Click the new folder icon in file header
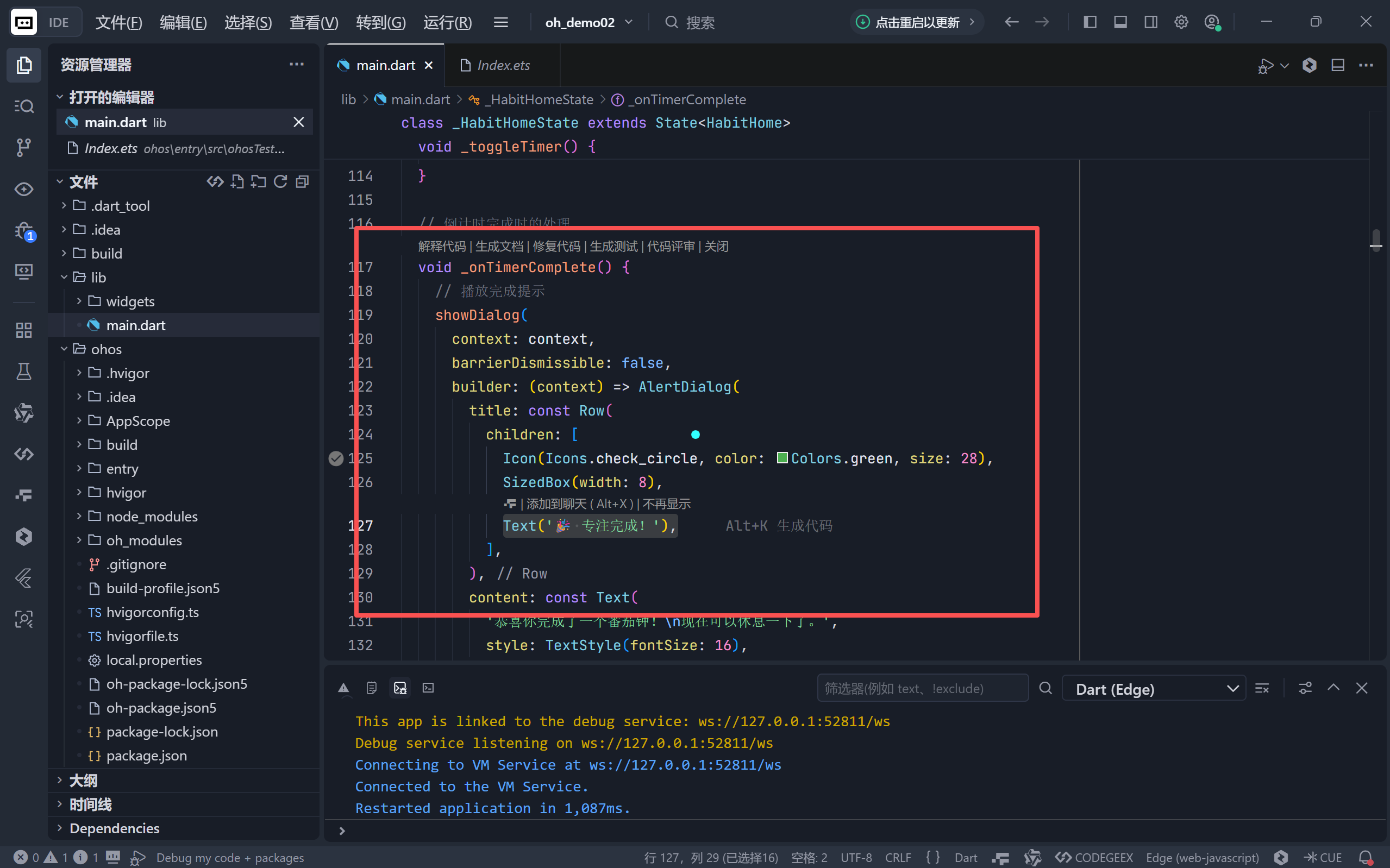This screenshot has width=1390, height=868. point(258,182)
